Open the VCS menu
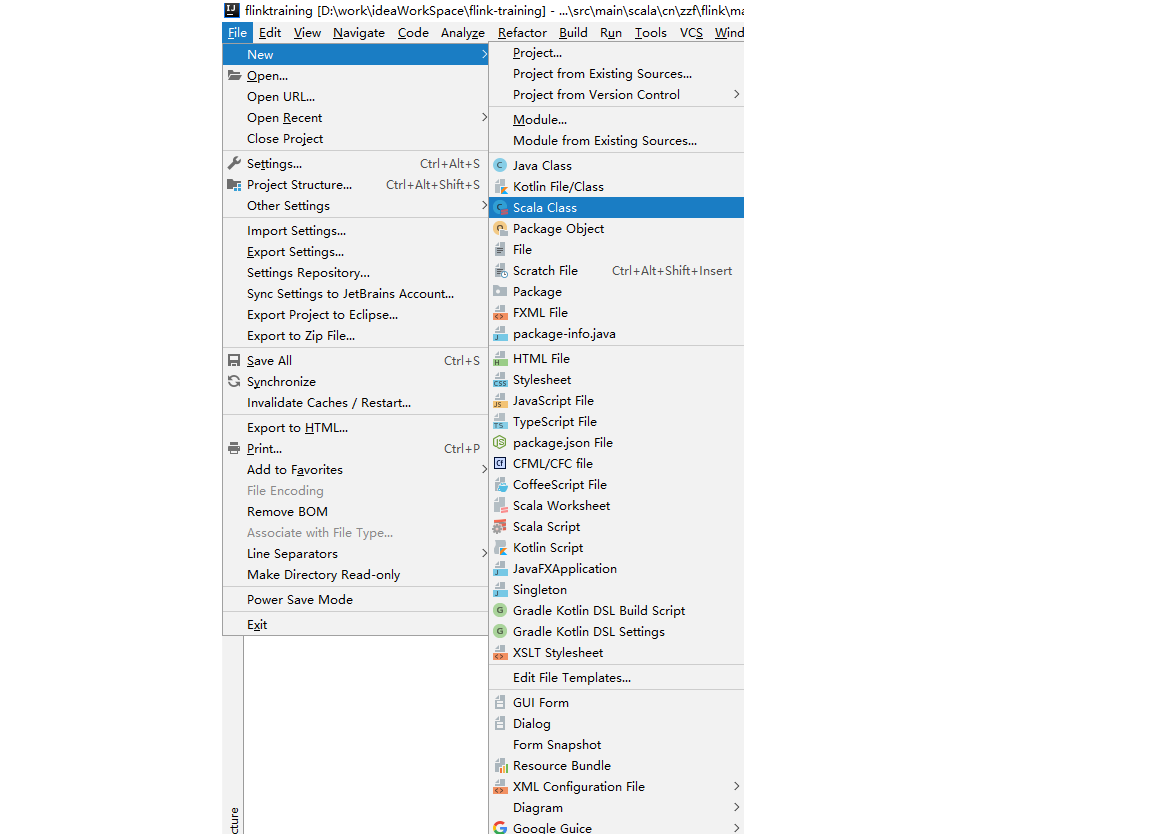 (x=691, y=32)
